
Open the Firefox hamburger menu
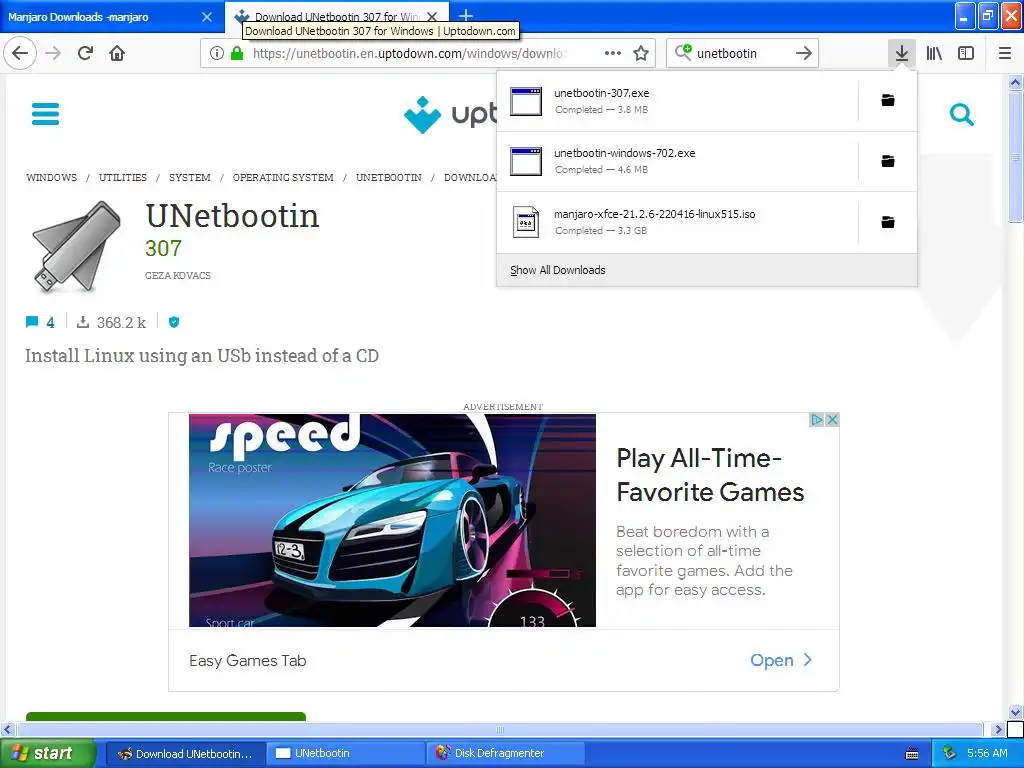pyautogui.click(x=1005, y=53)
